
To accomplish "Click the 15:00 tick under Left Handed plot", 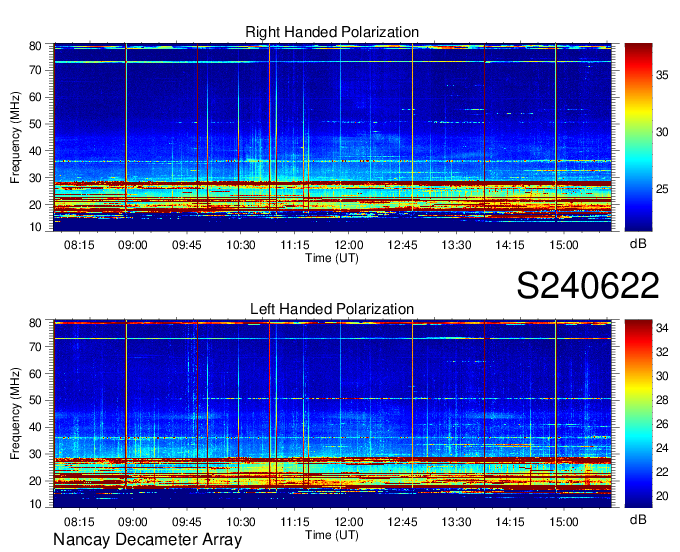I will click(x=564, y=522).
